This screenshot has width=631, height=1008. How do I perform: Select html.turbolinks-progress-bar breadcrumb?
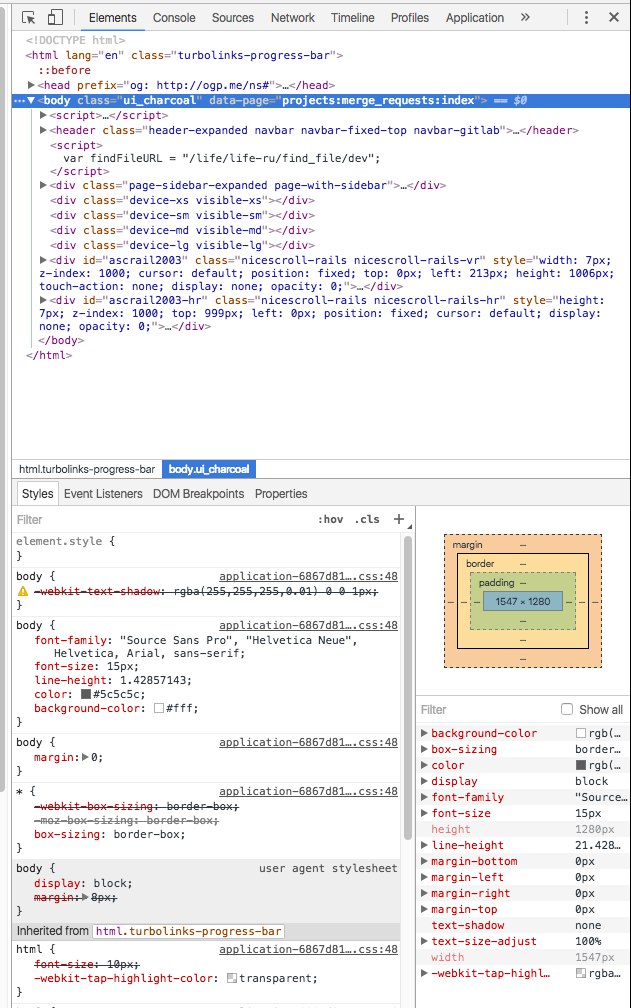point(87,469)
